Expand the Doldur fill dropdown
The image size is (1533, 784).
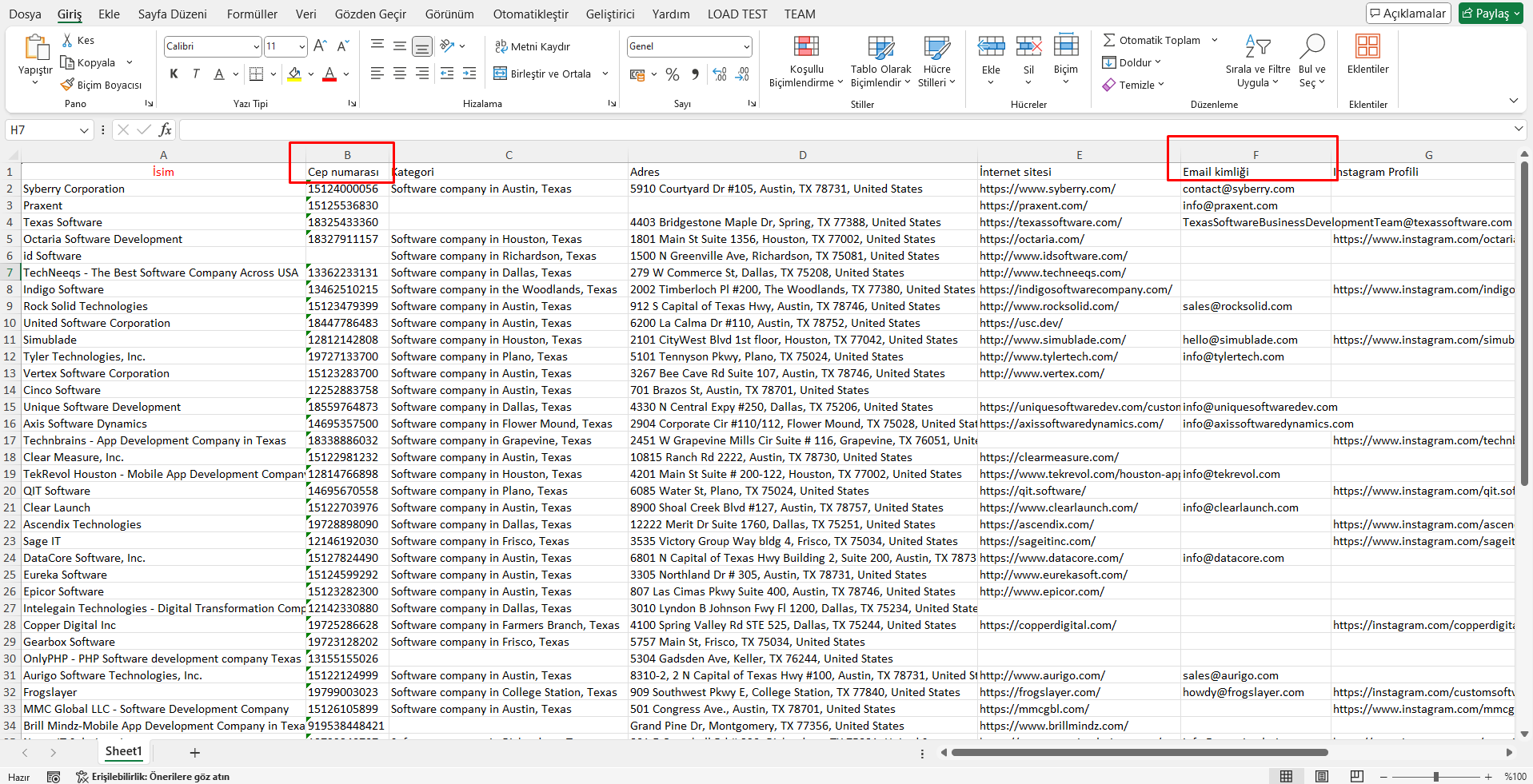(x=1157, y=62)
